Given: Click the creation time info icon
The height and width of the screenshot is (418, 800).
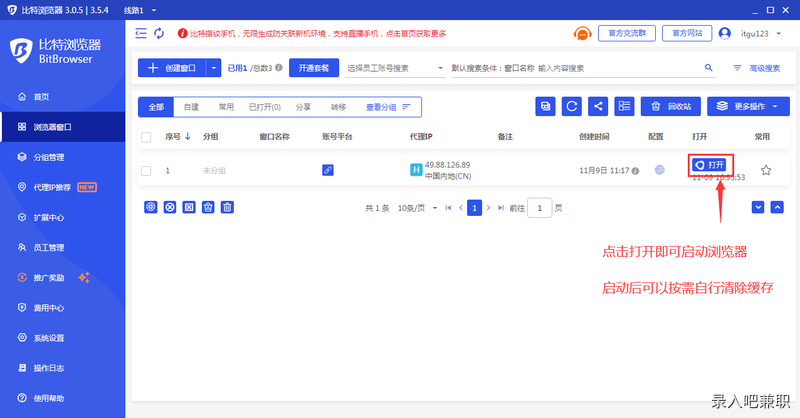Looking at the screenshot, I should click(635, 171).
